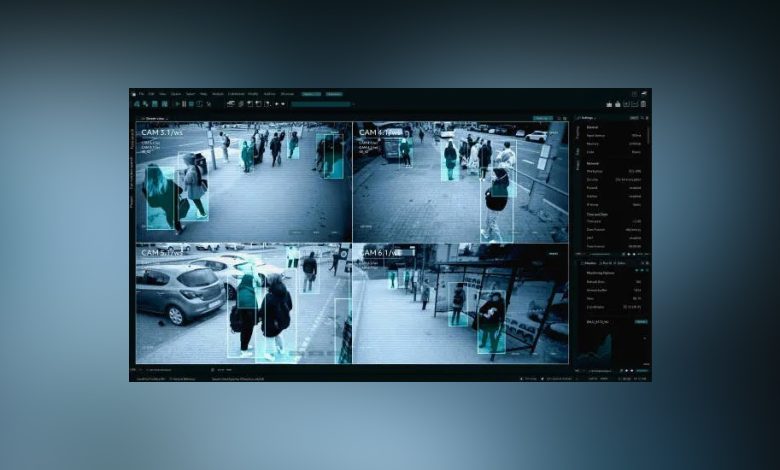Click the play icon in the top toolbar
The height and width of the screenshot is (470, 780).
click(x=178, y=104)
